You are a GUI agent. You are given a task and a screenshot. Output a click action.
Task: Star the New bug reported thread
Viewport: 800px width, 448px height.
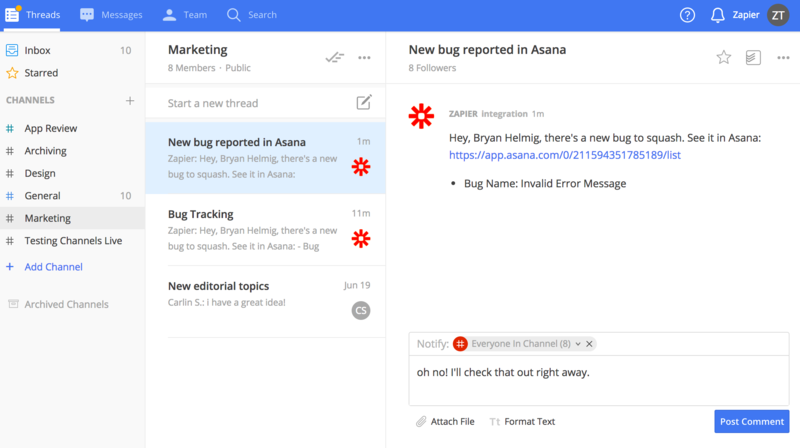coord(724,57)
